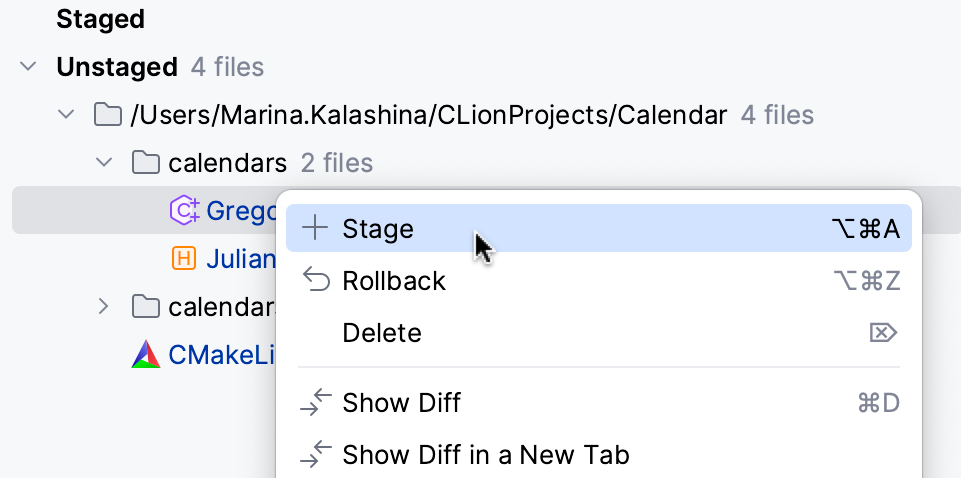Image resolution: width=961 pixels, height=478 pixels.
Task: Click the CMake triangle file icon
Action: coord(146,355)
